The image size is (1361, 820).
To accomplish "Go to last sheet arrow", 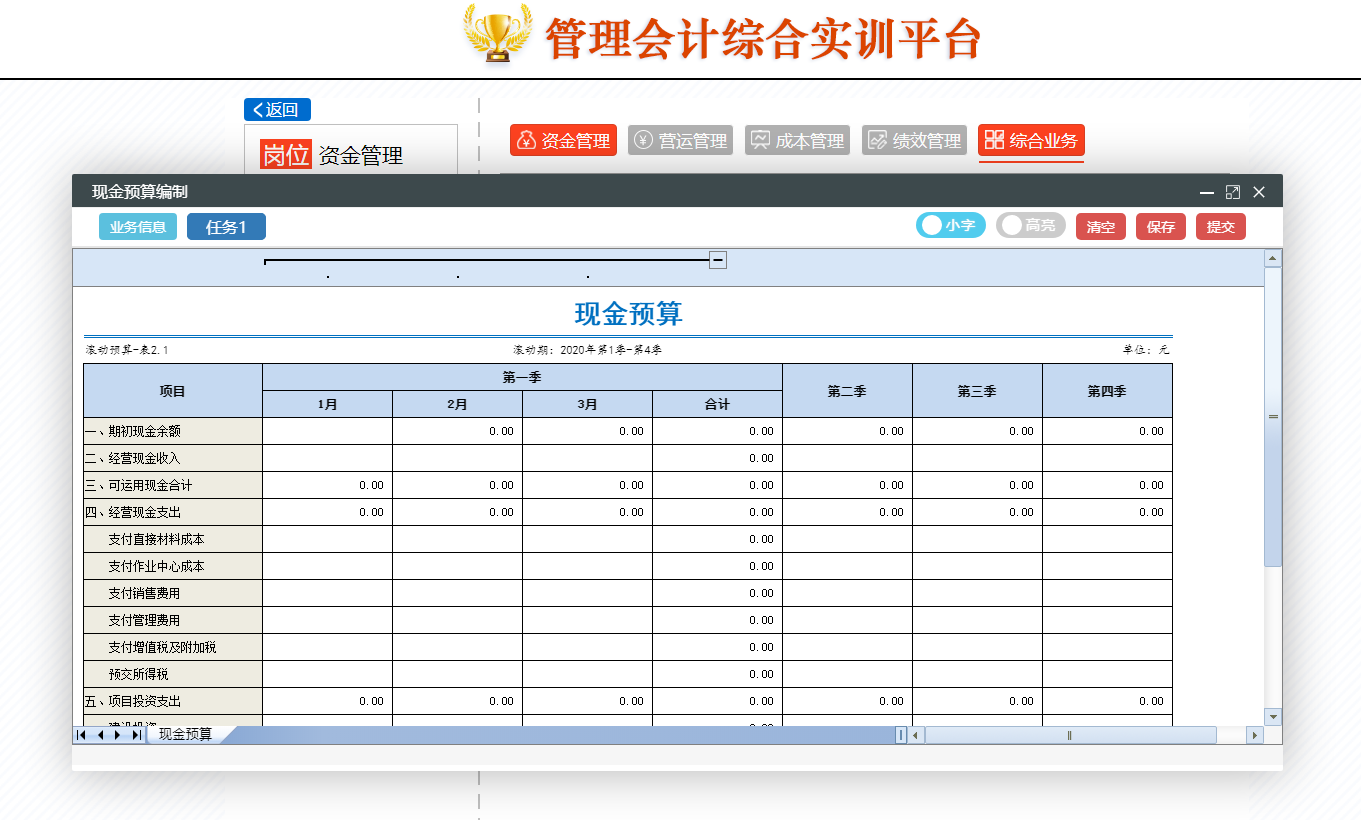I will pyautogui.click(x=136, y=735).
